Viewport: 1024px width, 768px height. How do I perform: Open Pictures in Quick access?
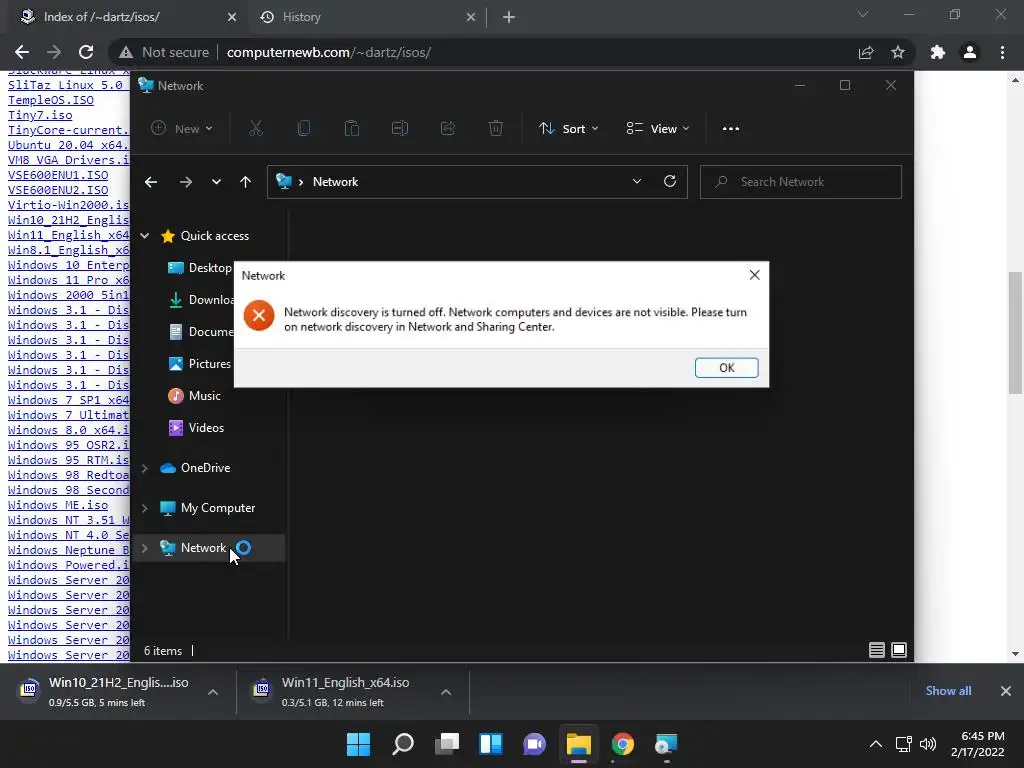[x=200, y=364]
